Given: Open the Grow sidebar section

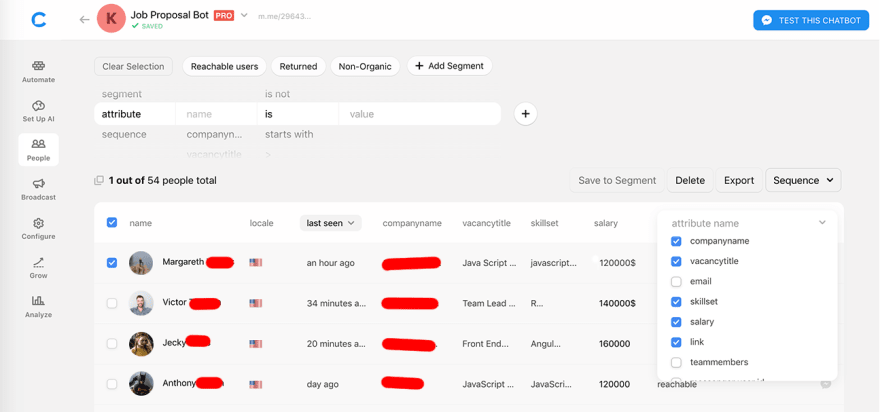Looking at the screenshot, I should pos(38,268).
